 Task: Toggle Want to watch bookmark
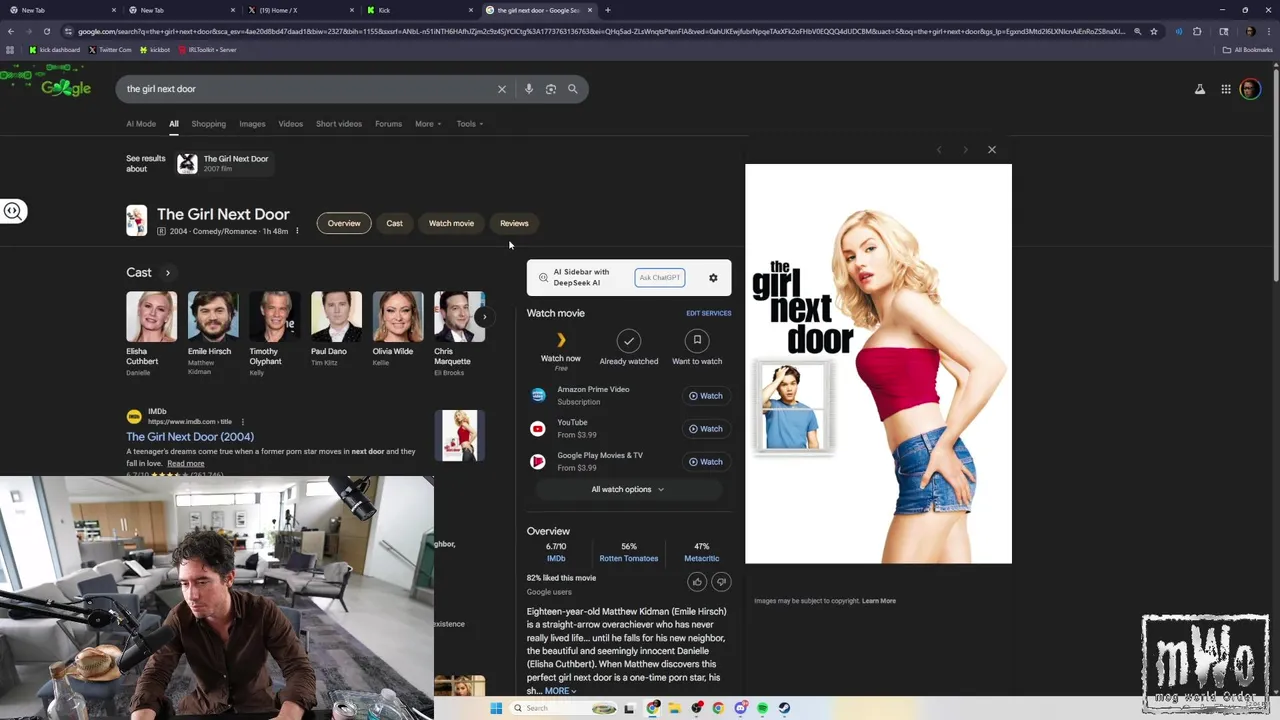click(x=697, y=341)
